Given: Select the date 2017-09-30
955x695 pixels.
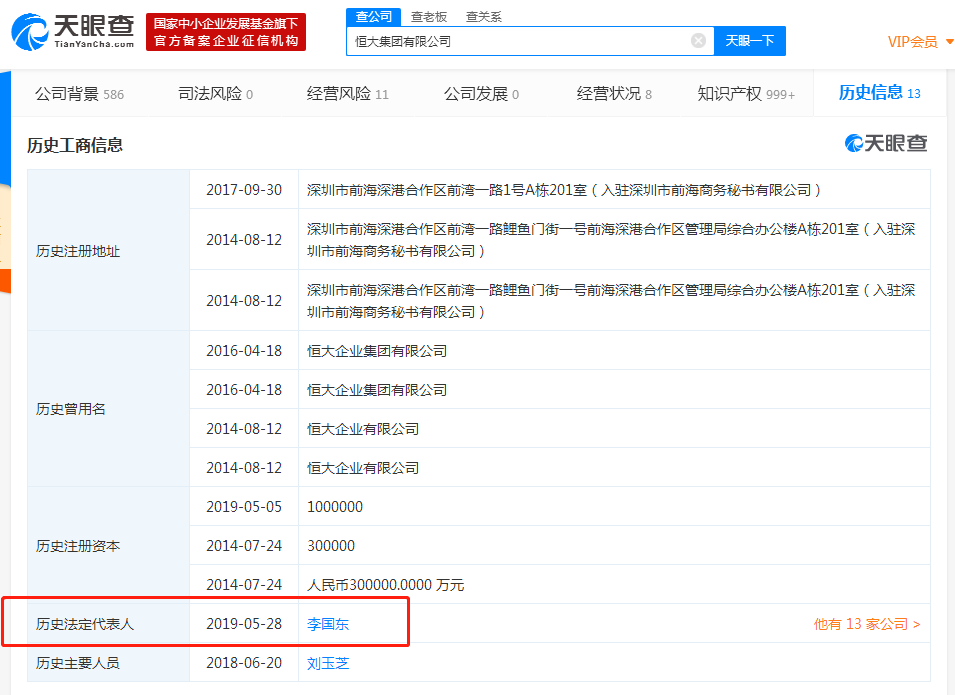Looking at the screenshot, I should 244,190.
